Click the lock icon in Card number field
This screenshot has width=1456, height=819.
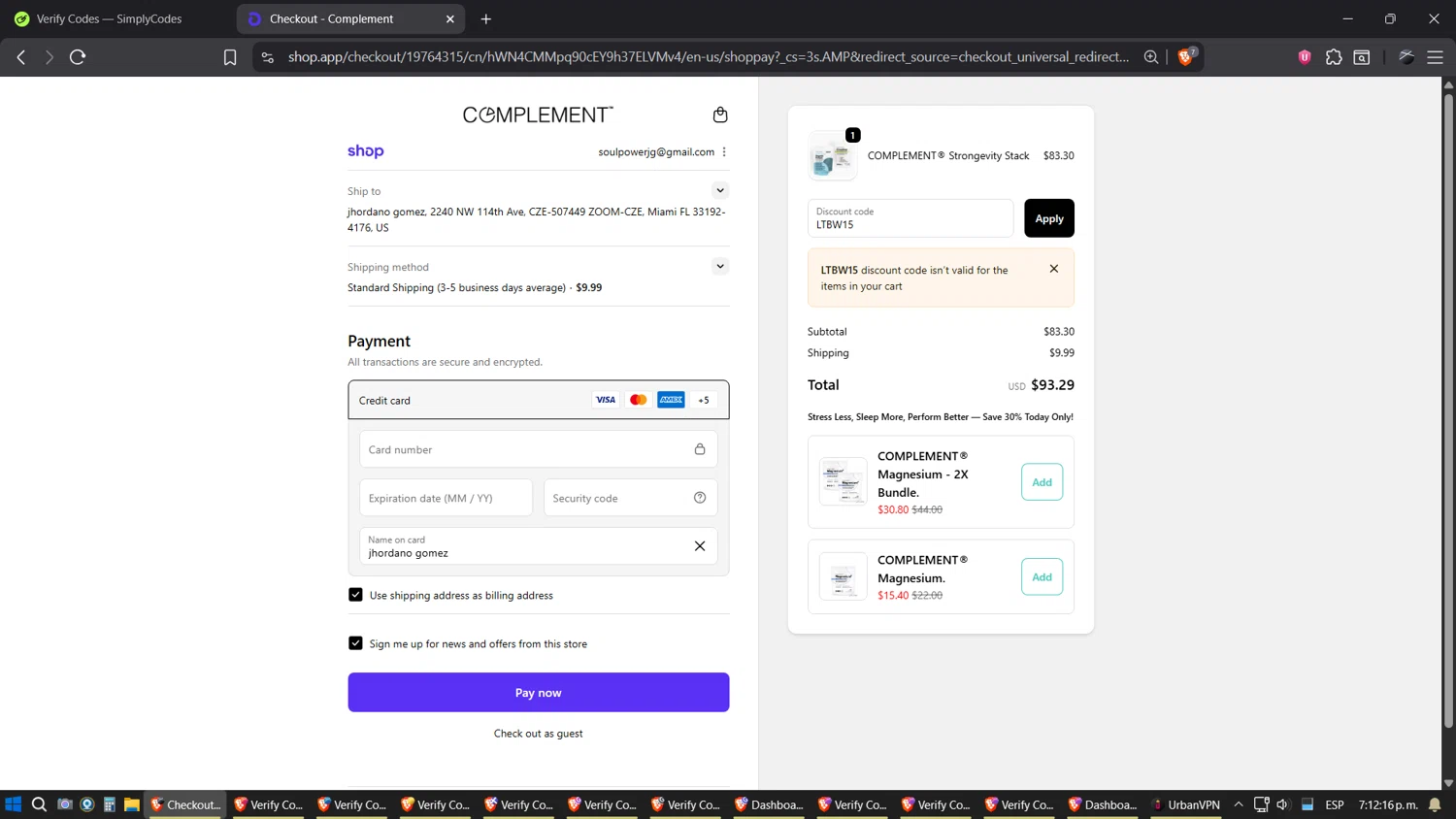click(x=699, y=449)
